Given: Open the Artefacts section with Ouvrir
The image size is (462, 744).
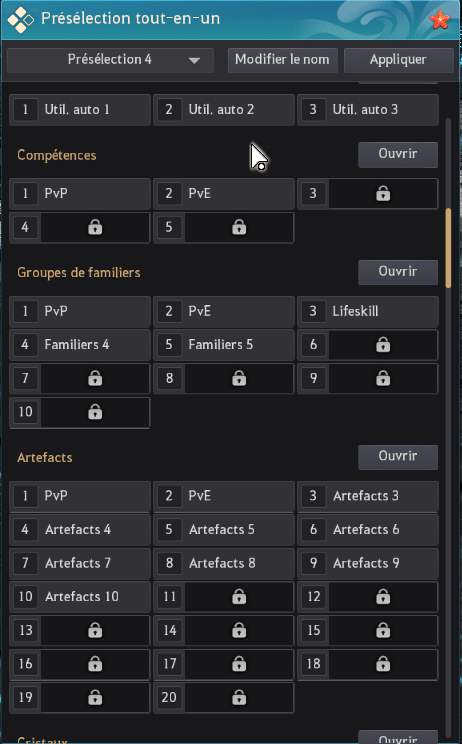Looking at the screenshot, I should (x=397, y=456).
